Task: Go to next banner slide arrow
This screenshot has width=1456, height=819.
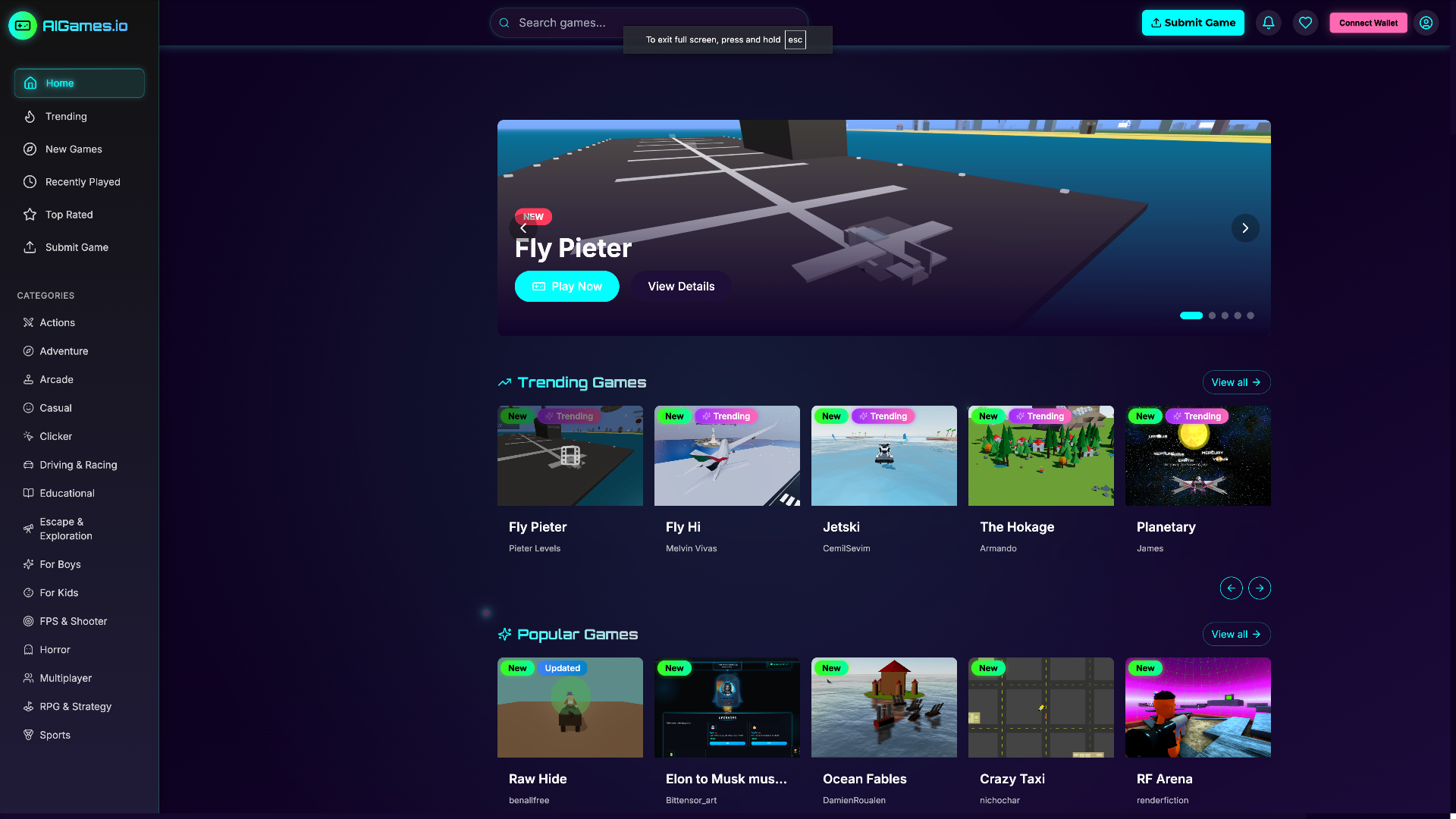Action: tap(1244, 227)
